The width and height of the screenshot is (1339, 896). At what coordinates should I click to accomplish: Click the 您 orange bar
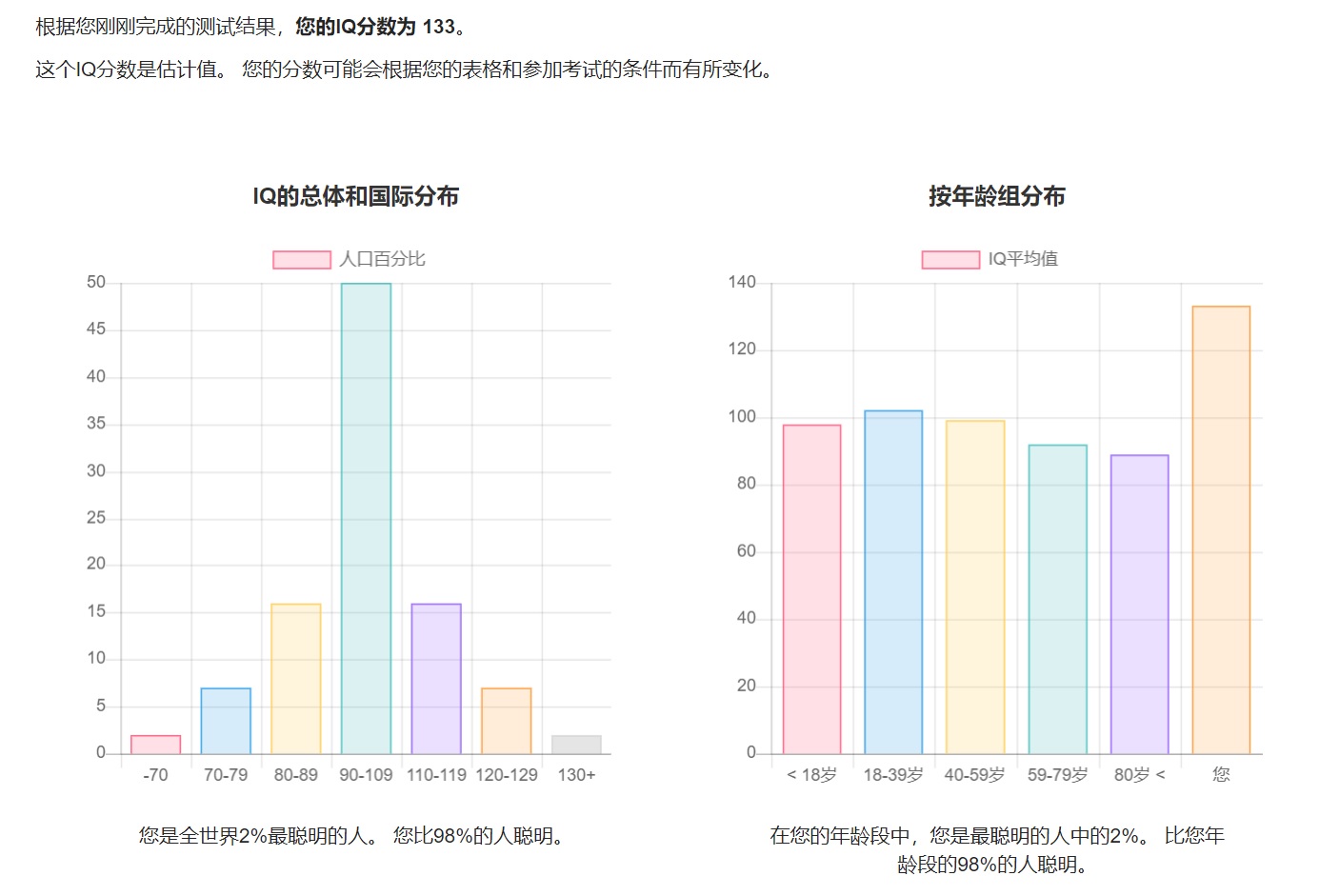[1221, 530]
